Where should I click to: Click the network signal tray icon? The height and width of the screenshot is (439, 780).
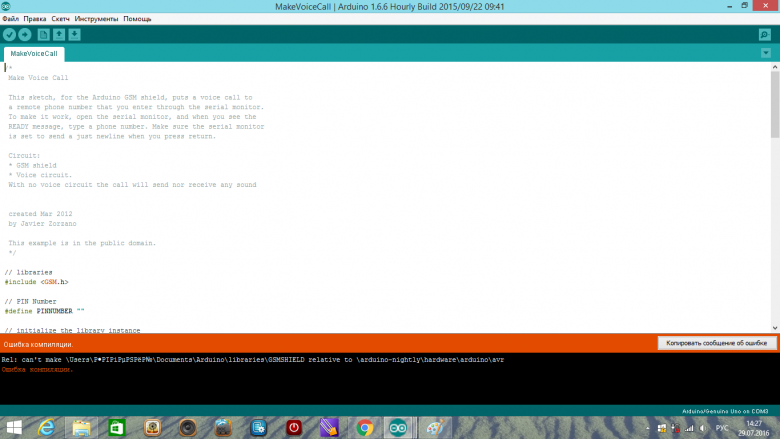click(689, 428)
